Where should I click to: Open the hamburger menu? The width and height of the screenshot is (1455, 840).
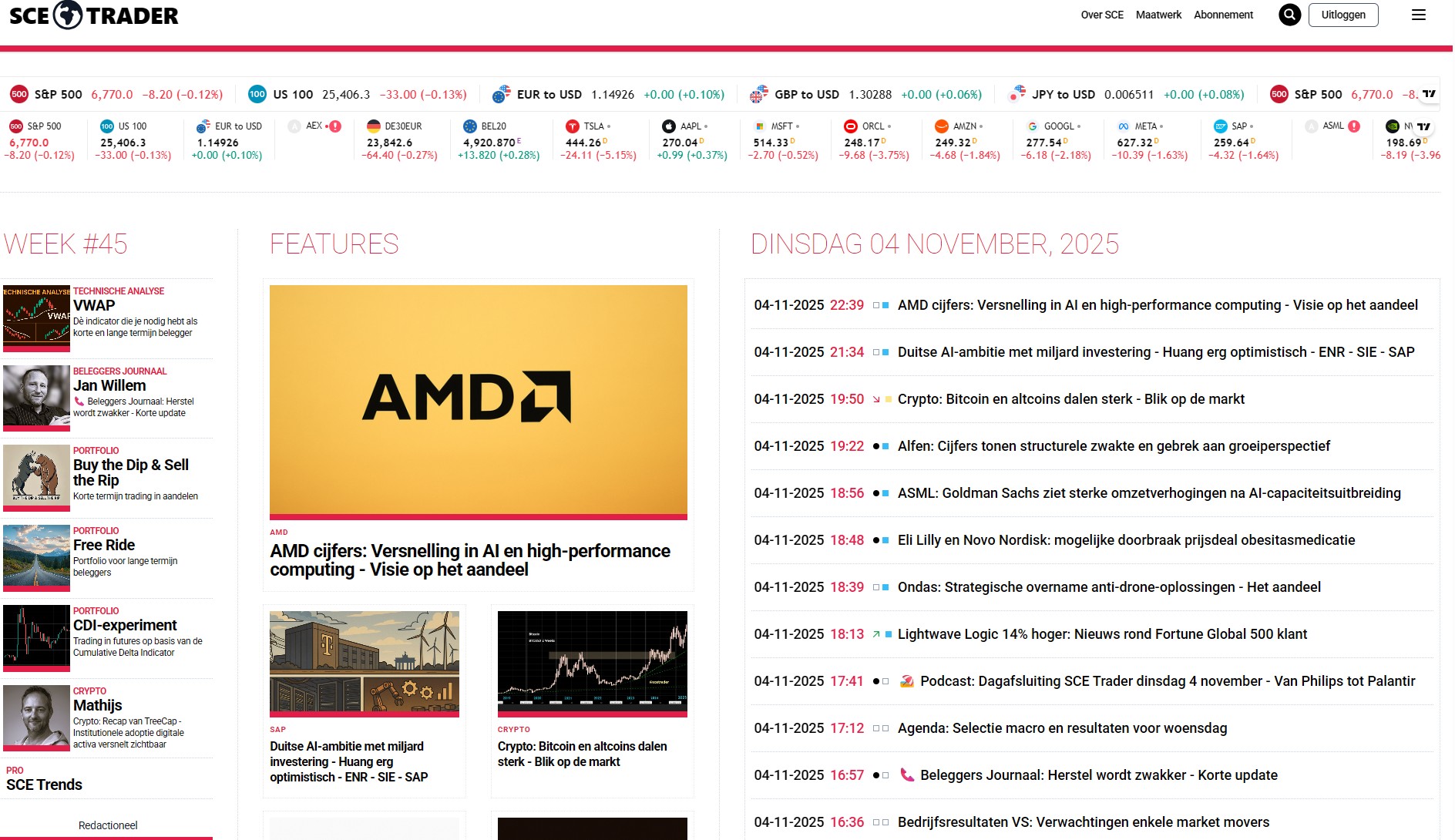pyautogui.click(x=1418, y=15)
